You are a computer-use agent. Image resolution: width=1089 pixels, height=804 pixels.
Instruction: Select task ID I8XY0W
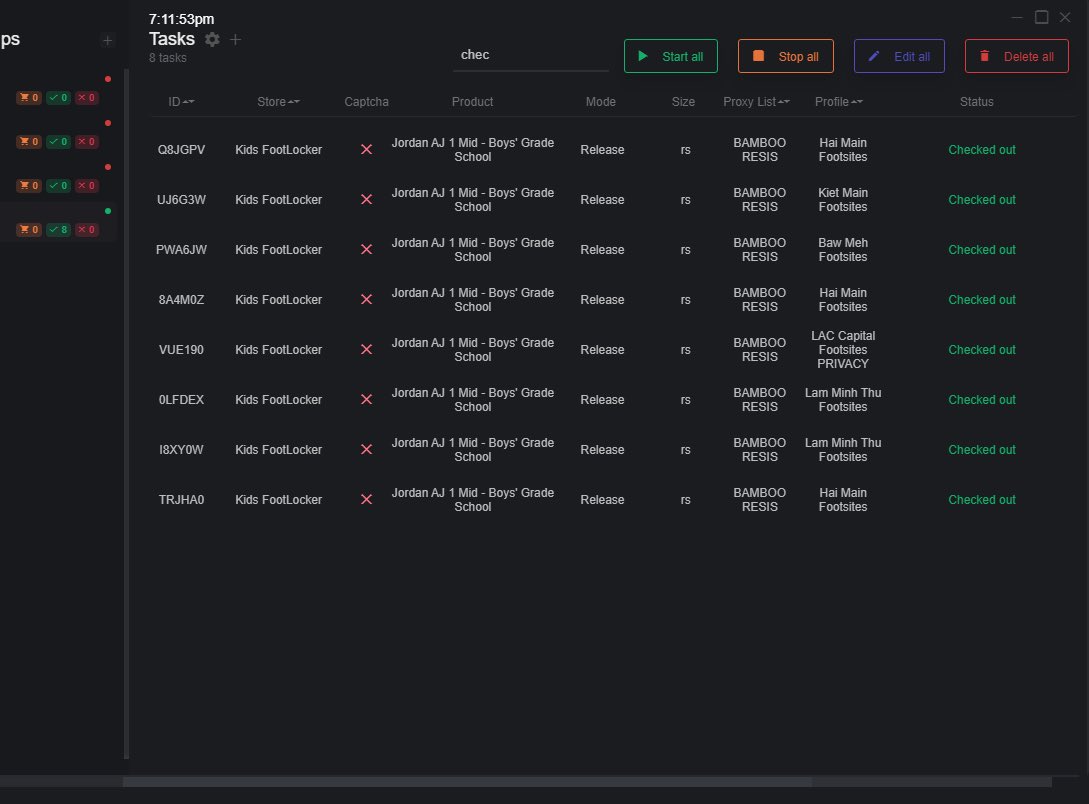pos(181,449)
